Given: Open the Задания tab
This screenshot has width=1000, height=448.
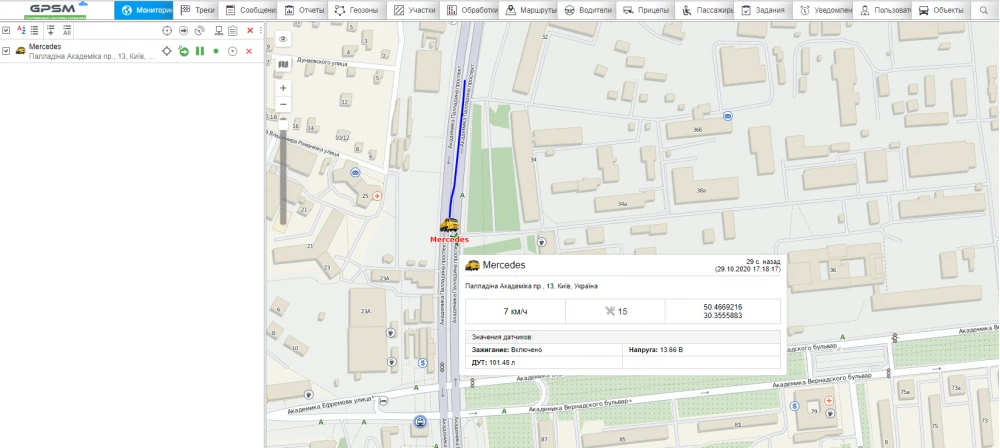Looking at the screenshot, I should click(x=762, y=10).
